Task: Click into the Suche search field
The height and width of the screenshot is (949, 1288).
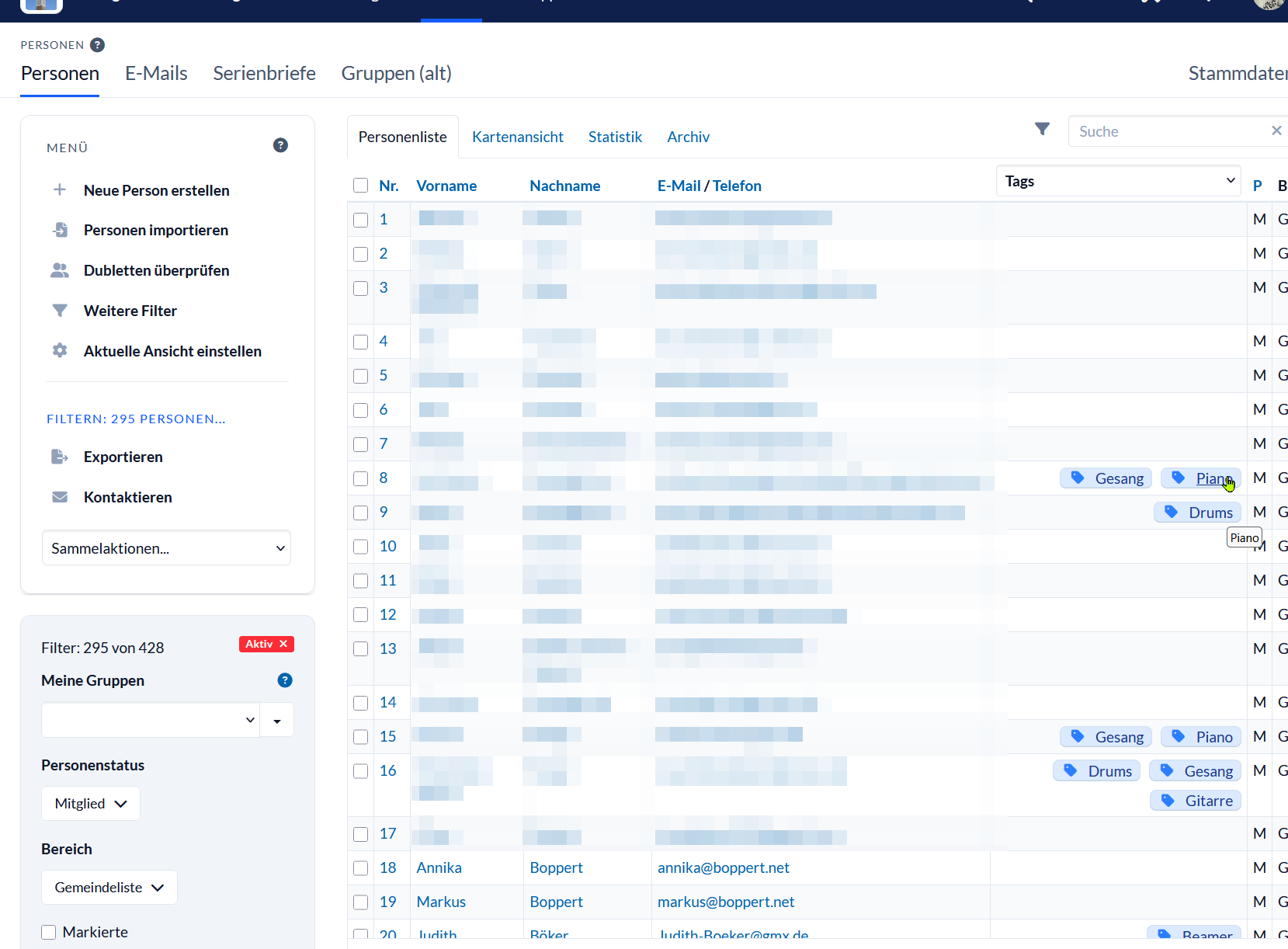Action: [1168, 131]
